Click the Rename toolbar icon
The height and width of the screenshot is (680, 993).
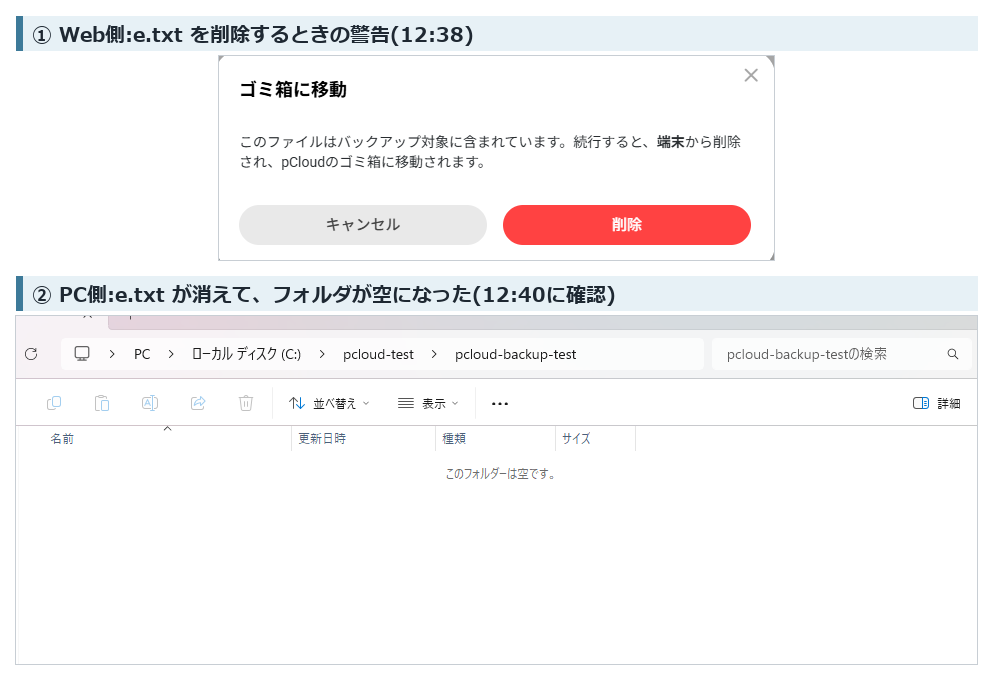150,403
